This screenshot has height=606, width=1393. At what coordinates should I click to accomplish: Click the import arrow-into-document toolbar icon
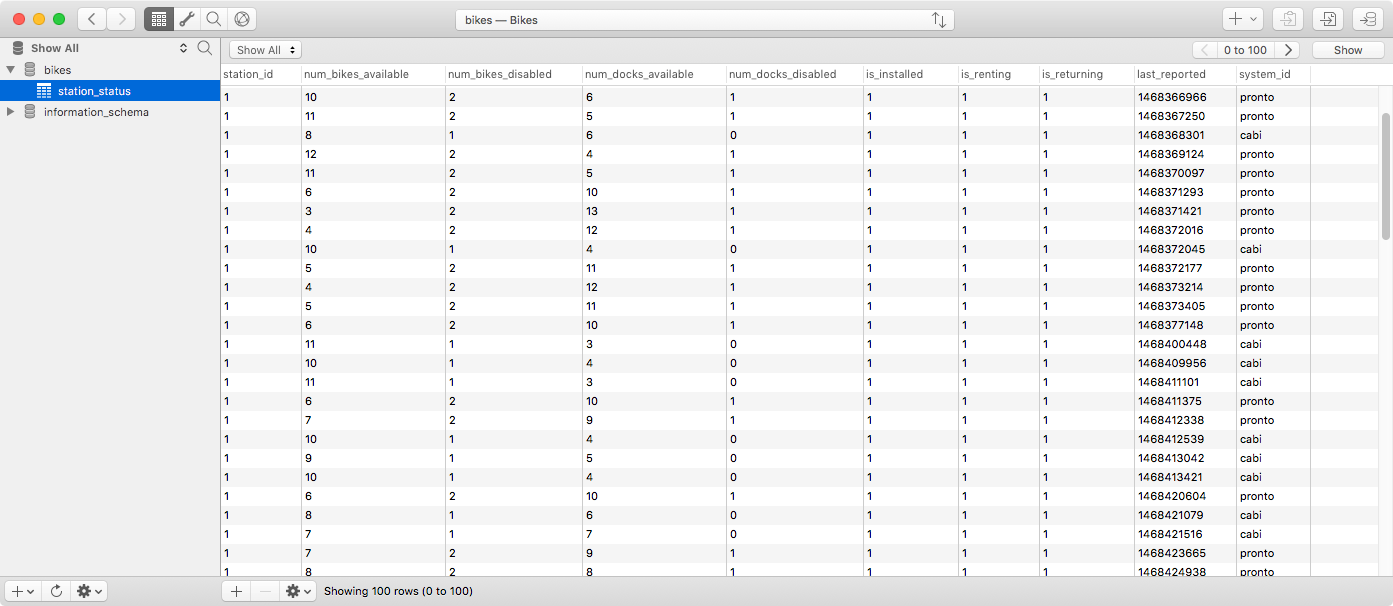tap(1328, 19)
